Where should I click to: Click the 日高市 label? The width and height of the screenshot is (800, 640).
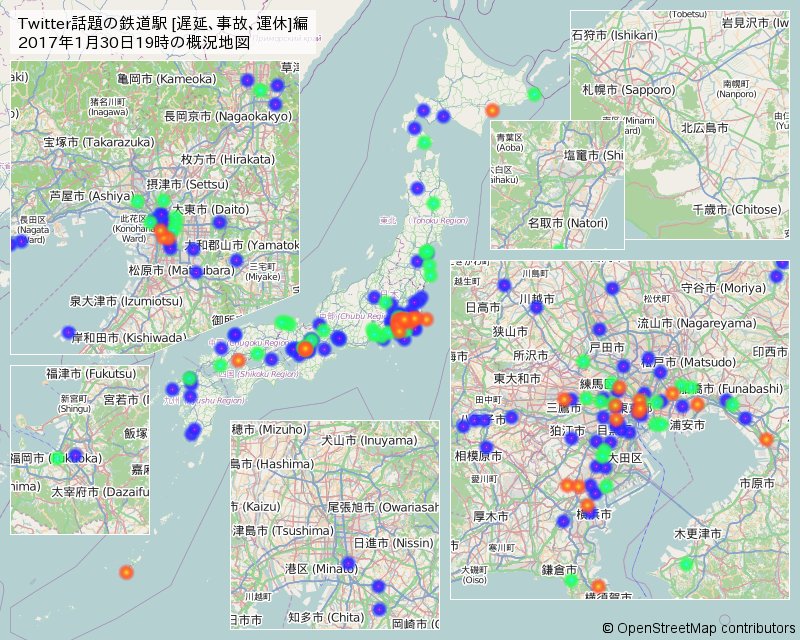click(x=483, y=307)
